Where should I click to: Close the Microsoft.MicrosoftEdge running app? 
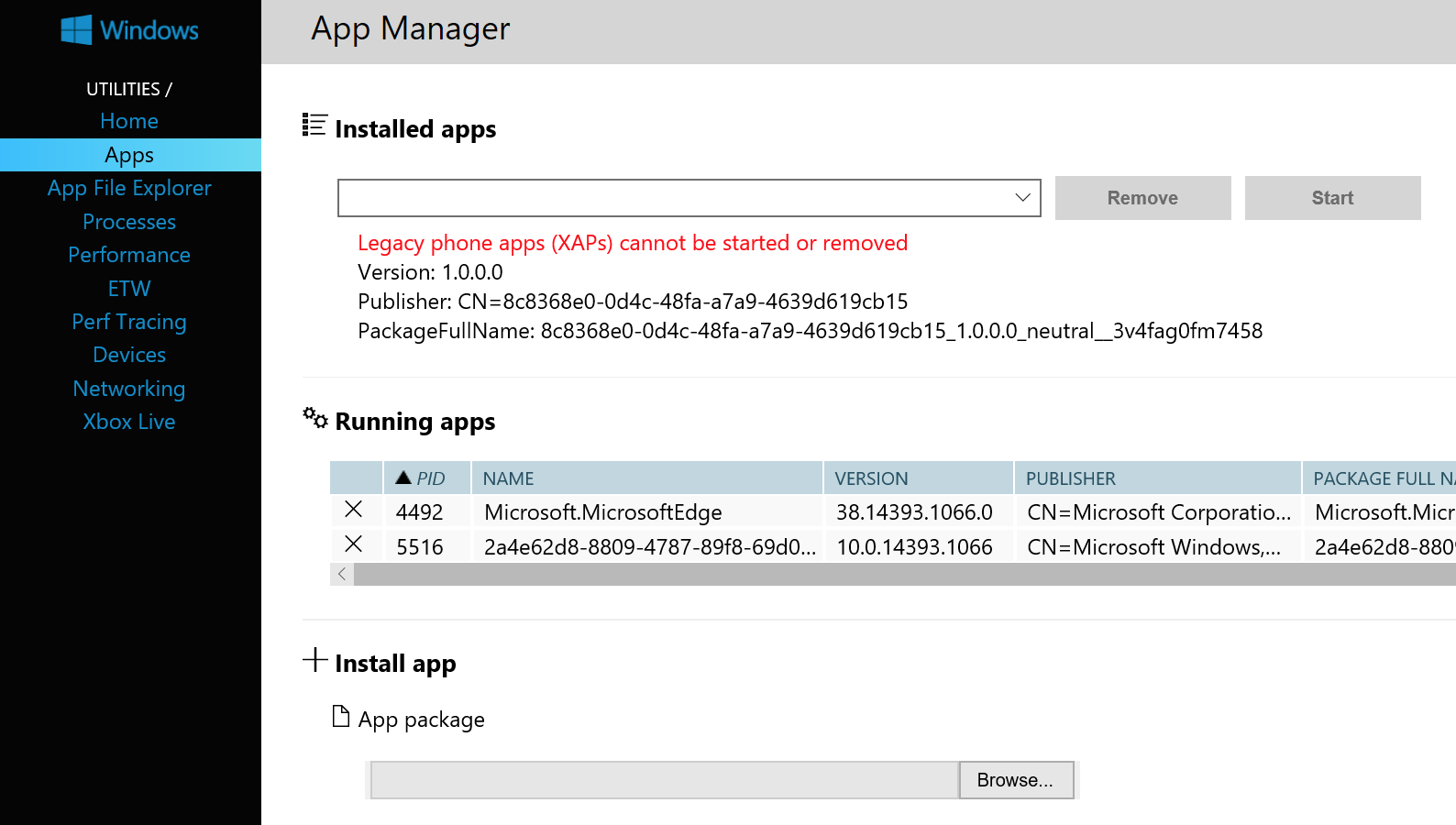(353, 510)
